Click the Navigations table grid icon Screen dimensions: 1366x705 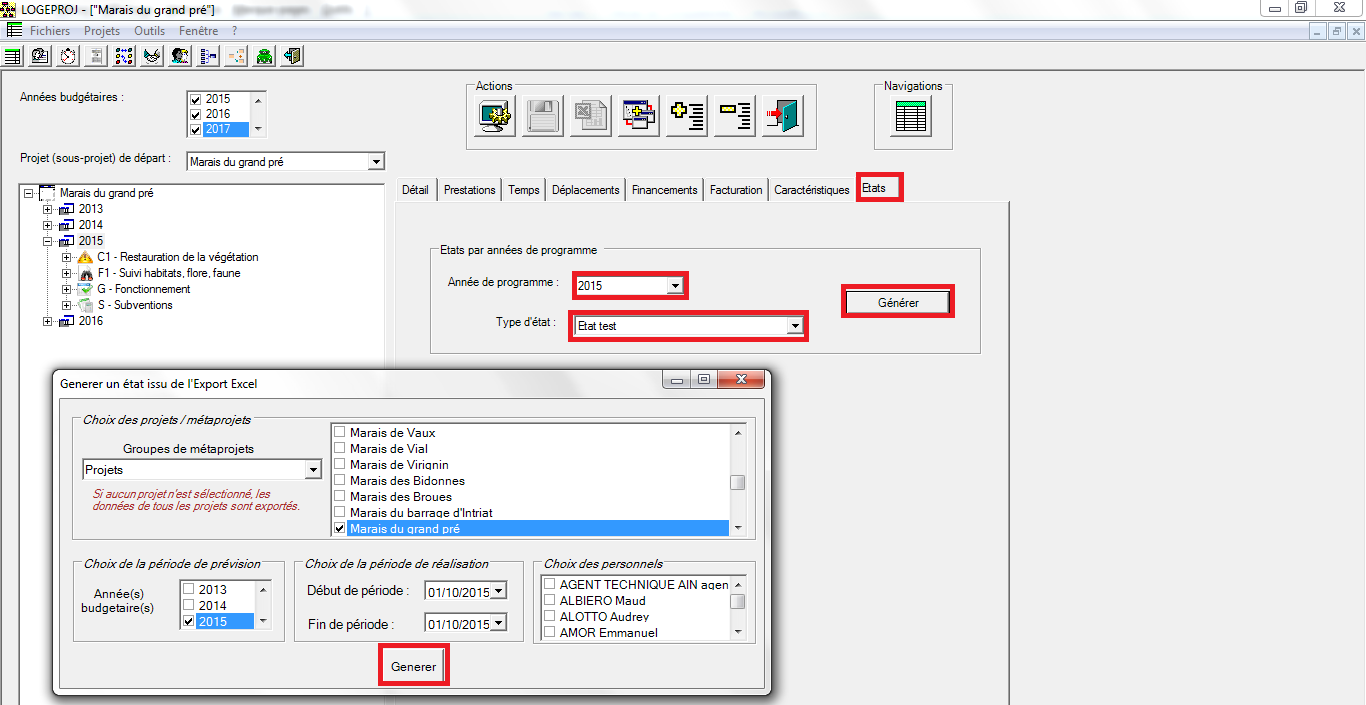coord(911,118)
